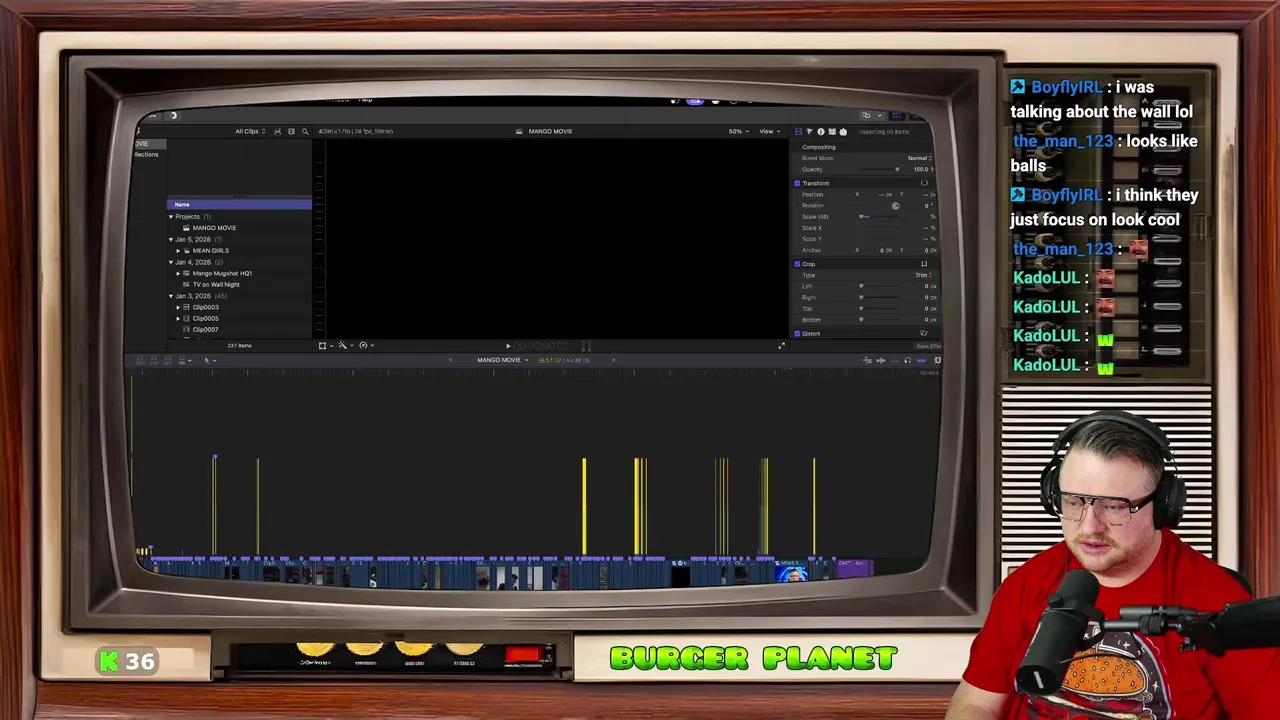1280x720 pixels.
Task: Go forward in timeline history
Action: [613, 360]
